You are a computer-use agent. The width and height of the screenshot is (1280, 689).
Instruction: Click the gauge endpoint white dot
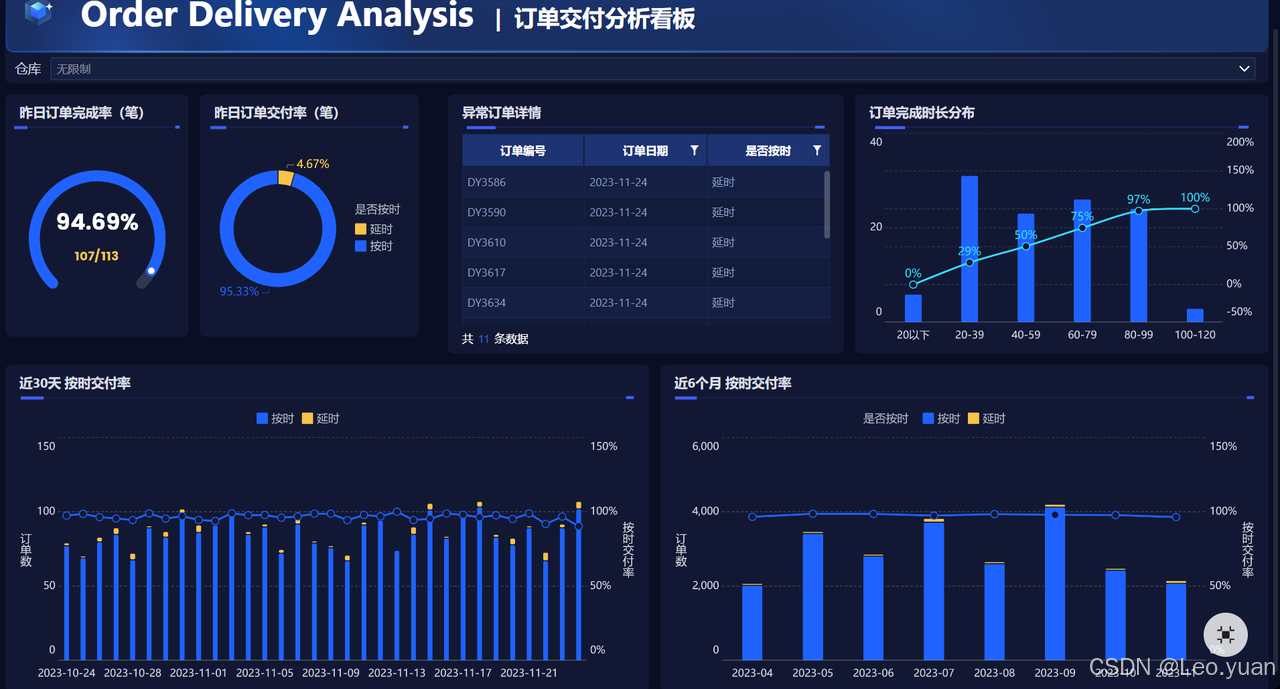pos(151,271)
